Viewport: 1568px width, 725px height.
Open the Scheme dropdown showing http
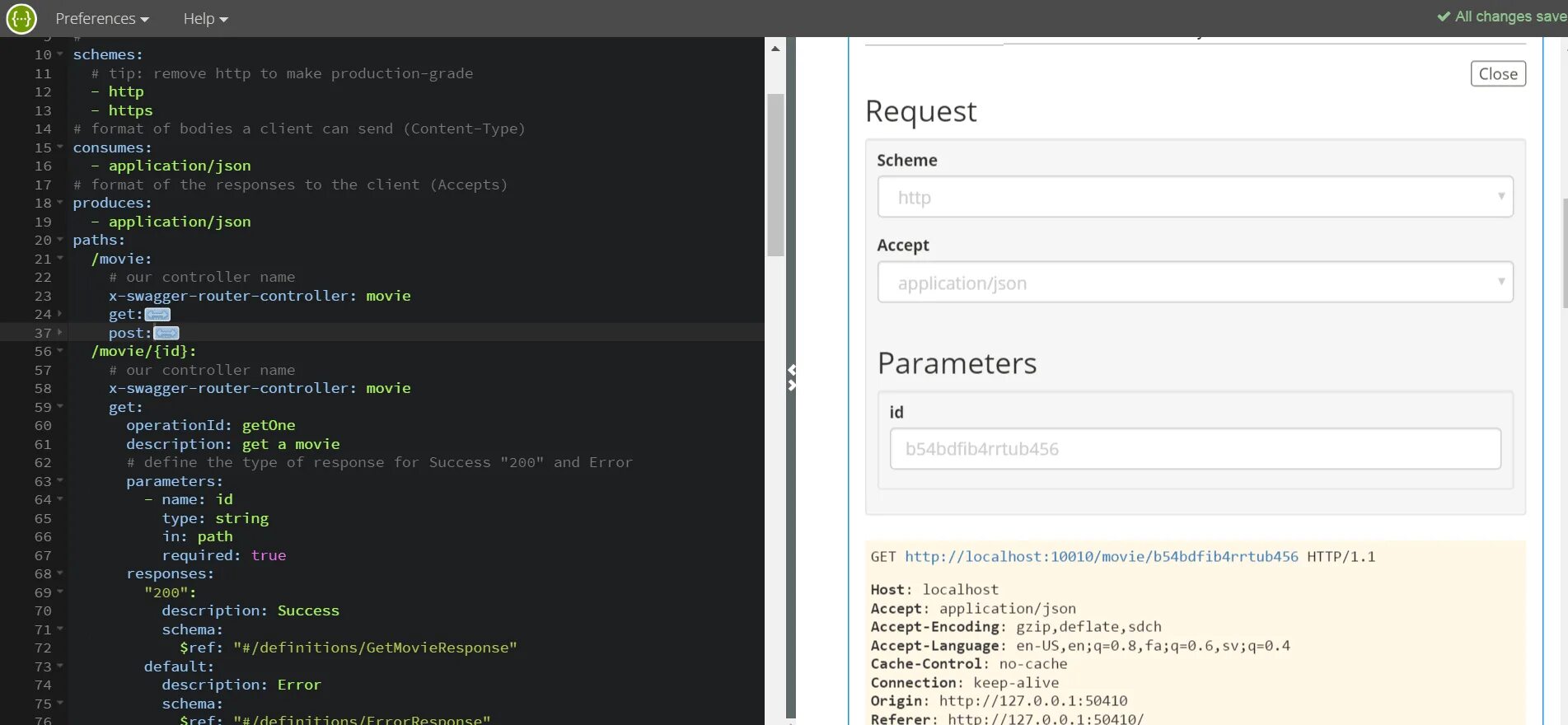pyautogui.click(x=1195, y=198)
